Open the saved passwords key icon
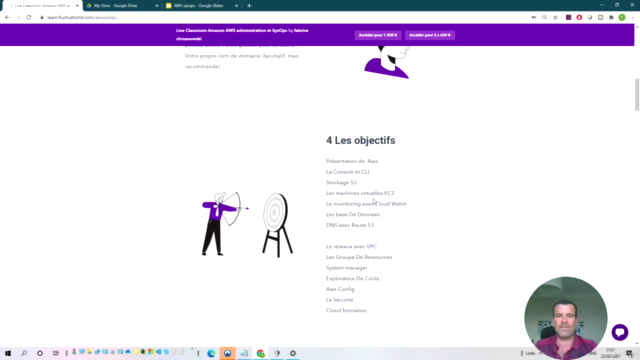This screenshot has height=360, width=640. 534,18
